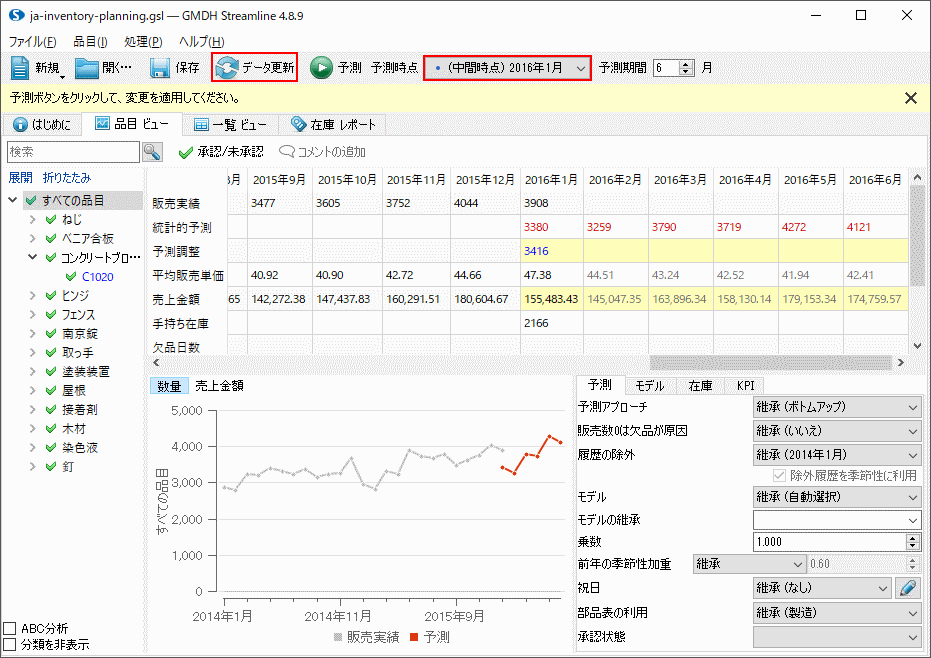This screenshot has width=931, height=658.
Task: Click the 折りたたみ link
Action: (x=64, y=177)
